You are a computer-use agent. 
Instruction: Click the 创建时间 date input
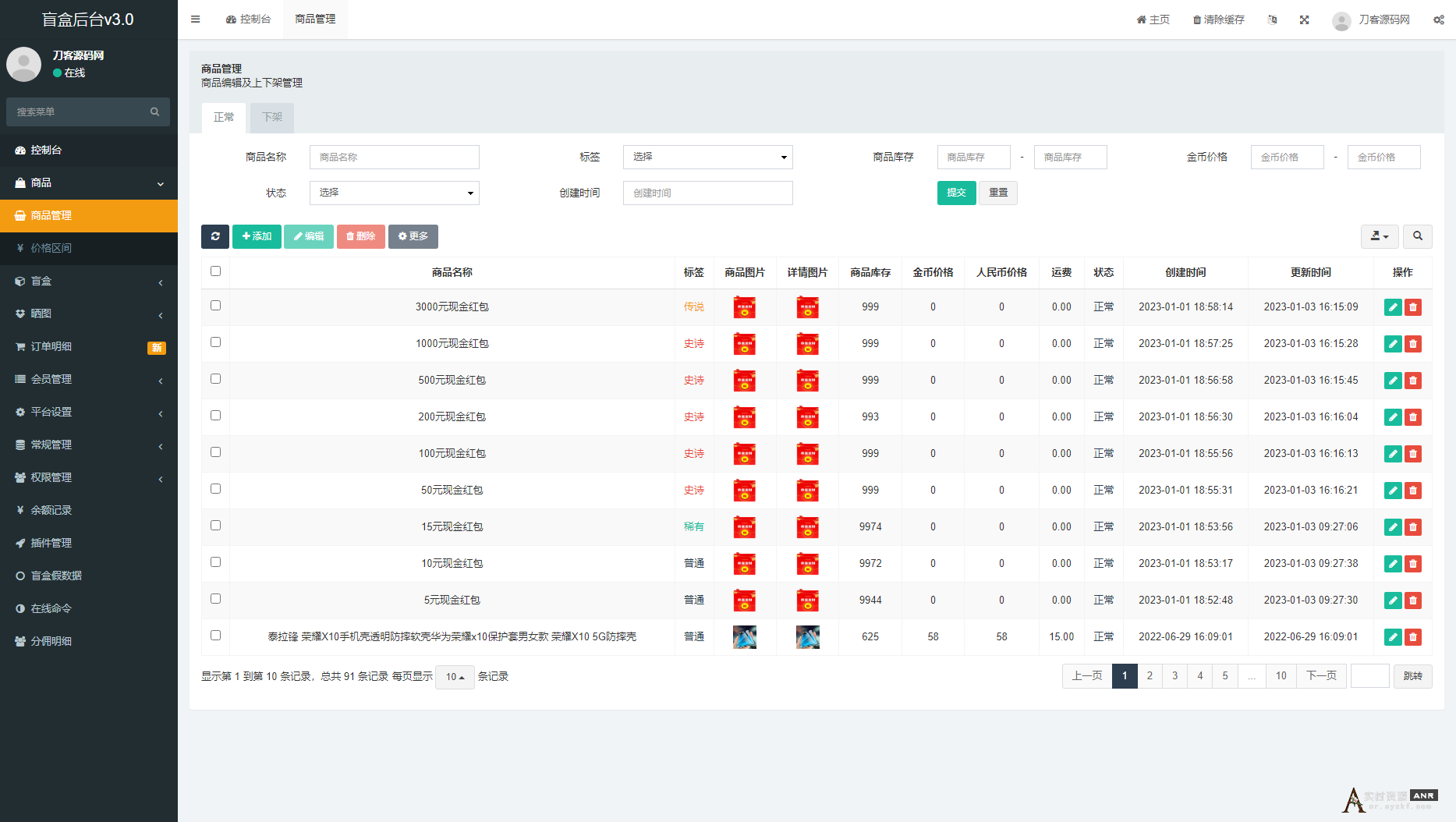708,193
